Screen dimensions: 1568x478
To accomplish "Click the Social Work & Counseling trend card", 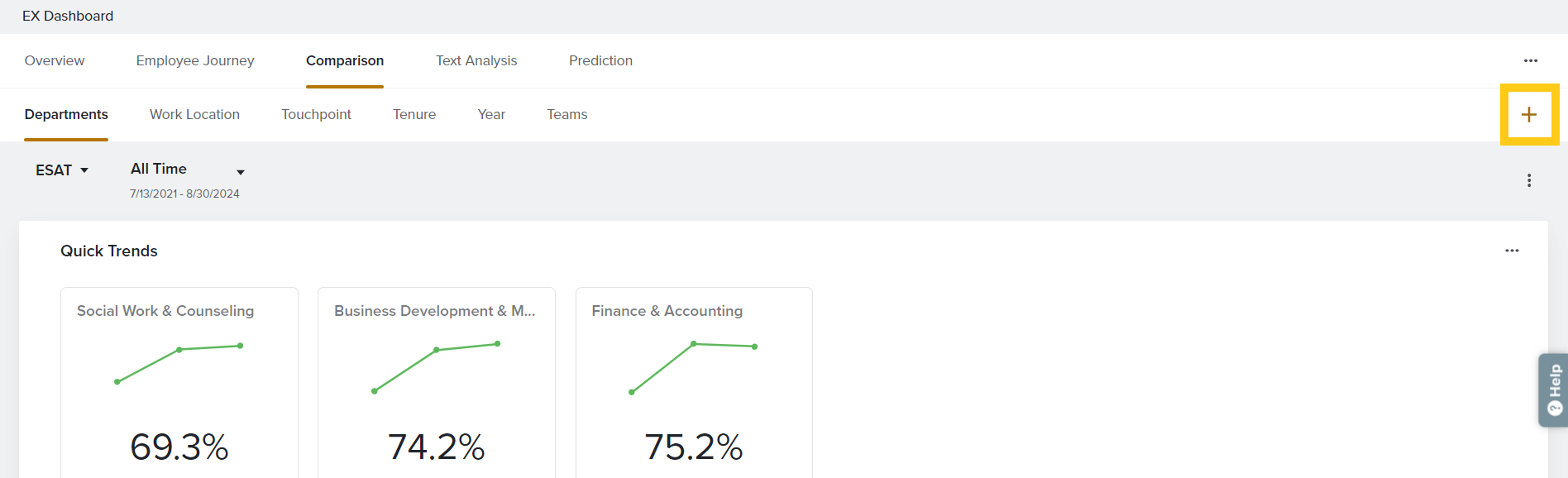I will [x=179, y=382].
